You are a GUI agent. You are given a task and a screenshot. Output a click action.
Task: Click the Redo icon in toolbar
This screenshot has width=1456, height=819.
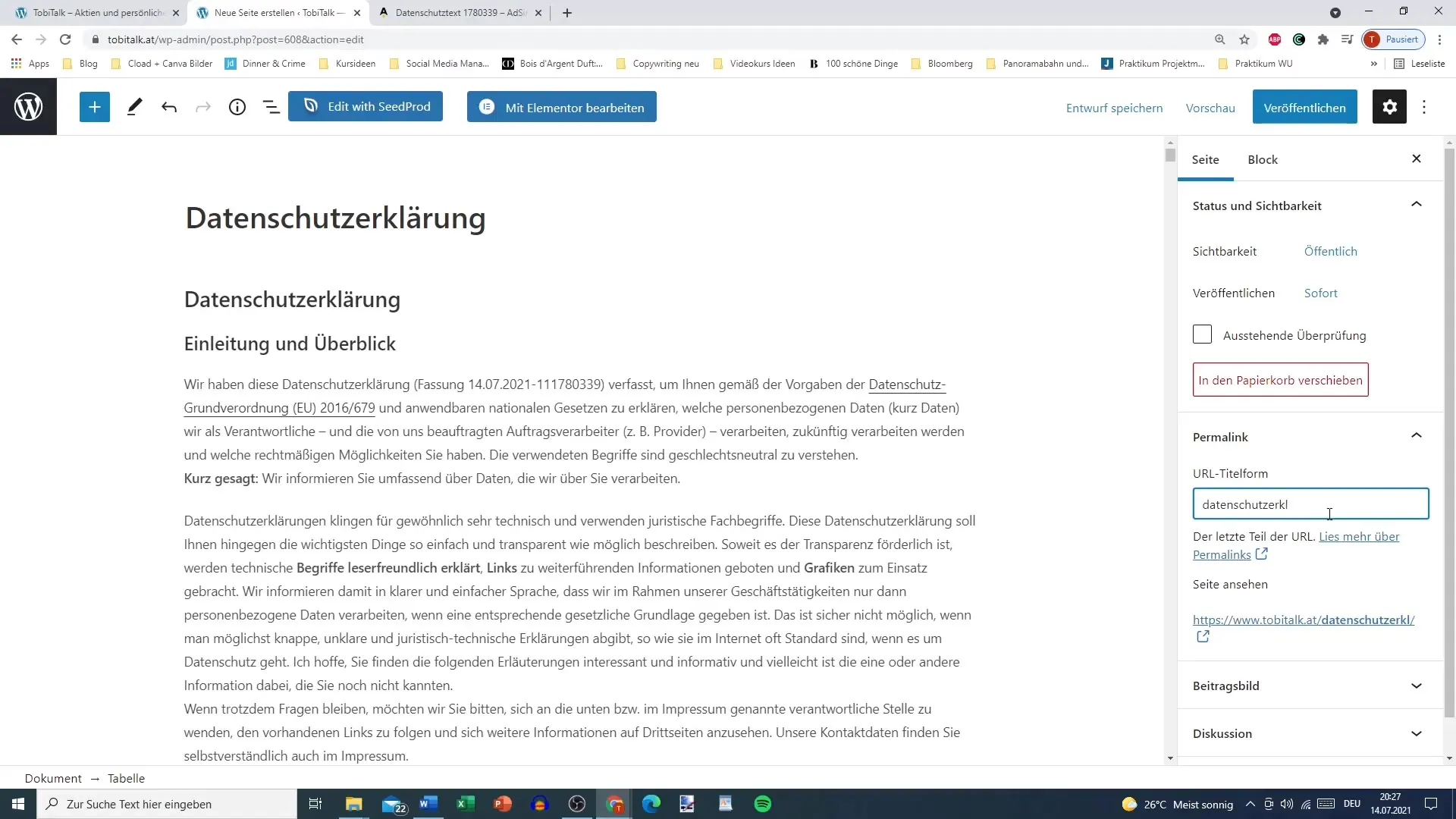[x=203, y=107]
